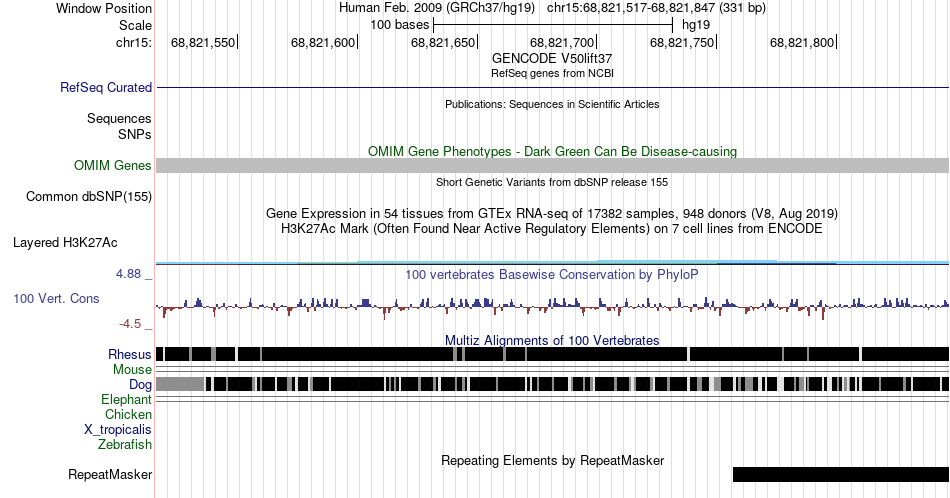This screenshot has width=950, height=498.
Task: Select the Zebrafish alignment label
Action: click(125, 444)
